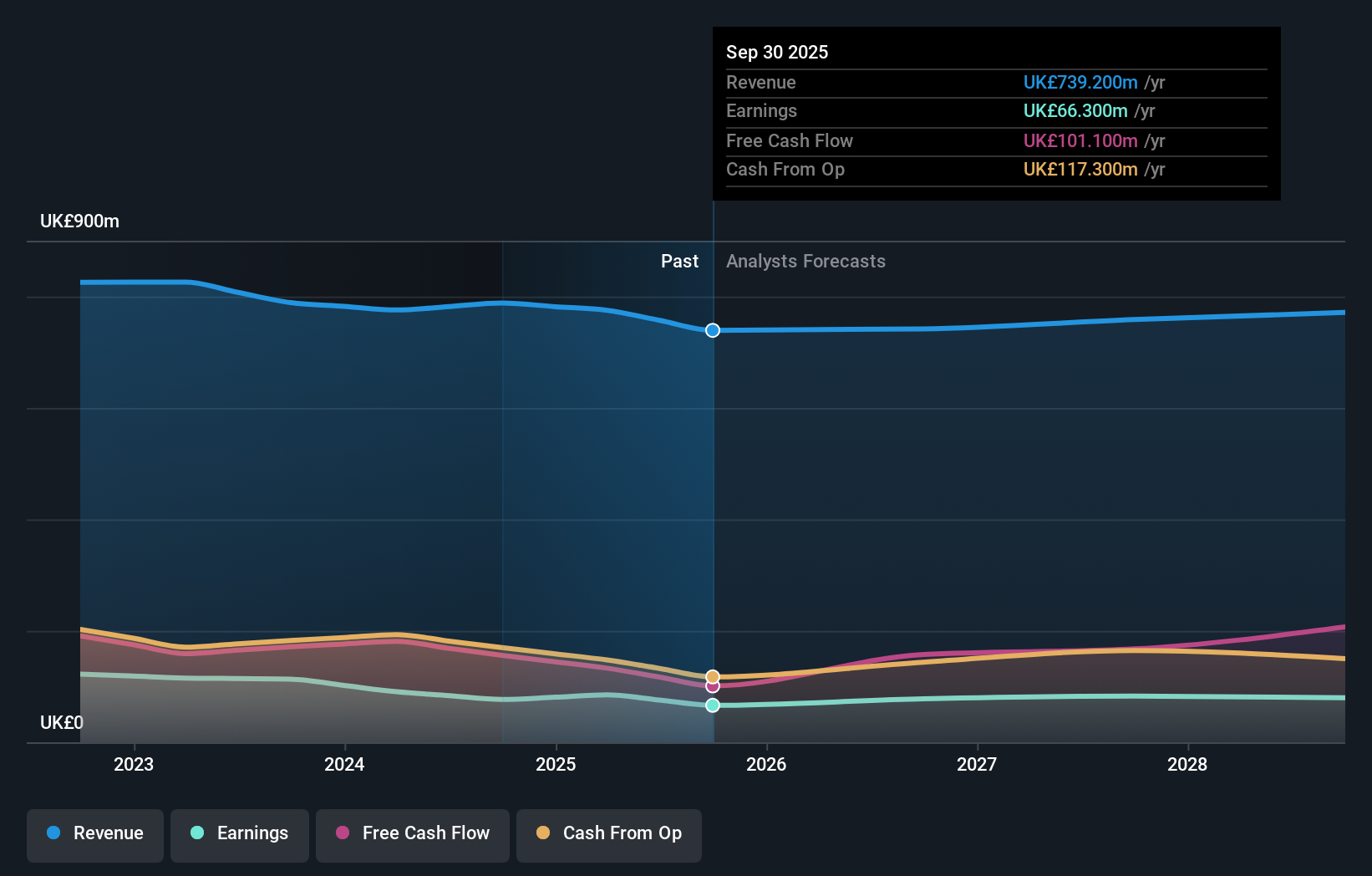Select the teal Earnings marker on the chart

712,705
